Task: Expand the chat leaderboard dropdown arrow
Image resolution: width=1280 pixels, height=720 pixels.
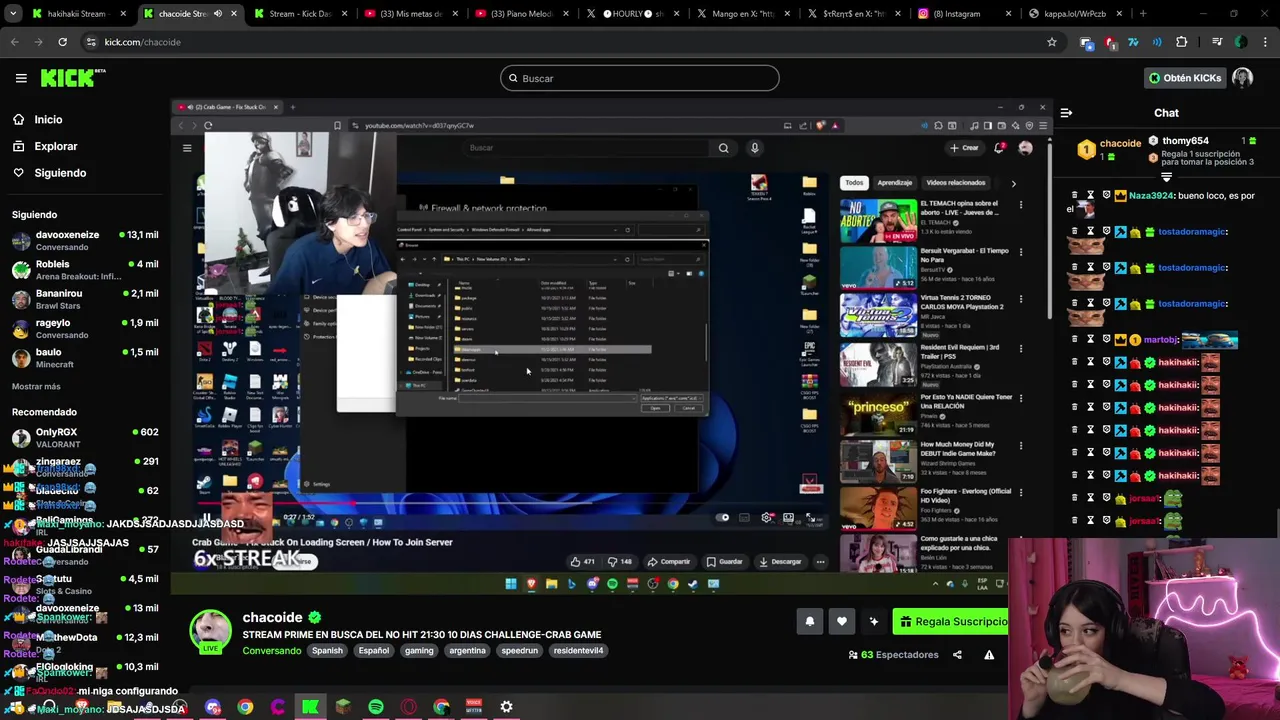Action: click(1166, 177)
